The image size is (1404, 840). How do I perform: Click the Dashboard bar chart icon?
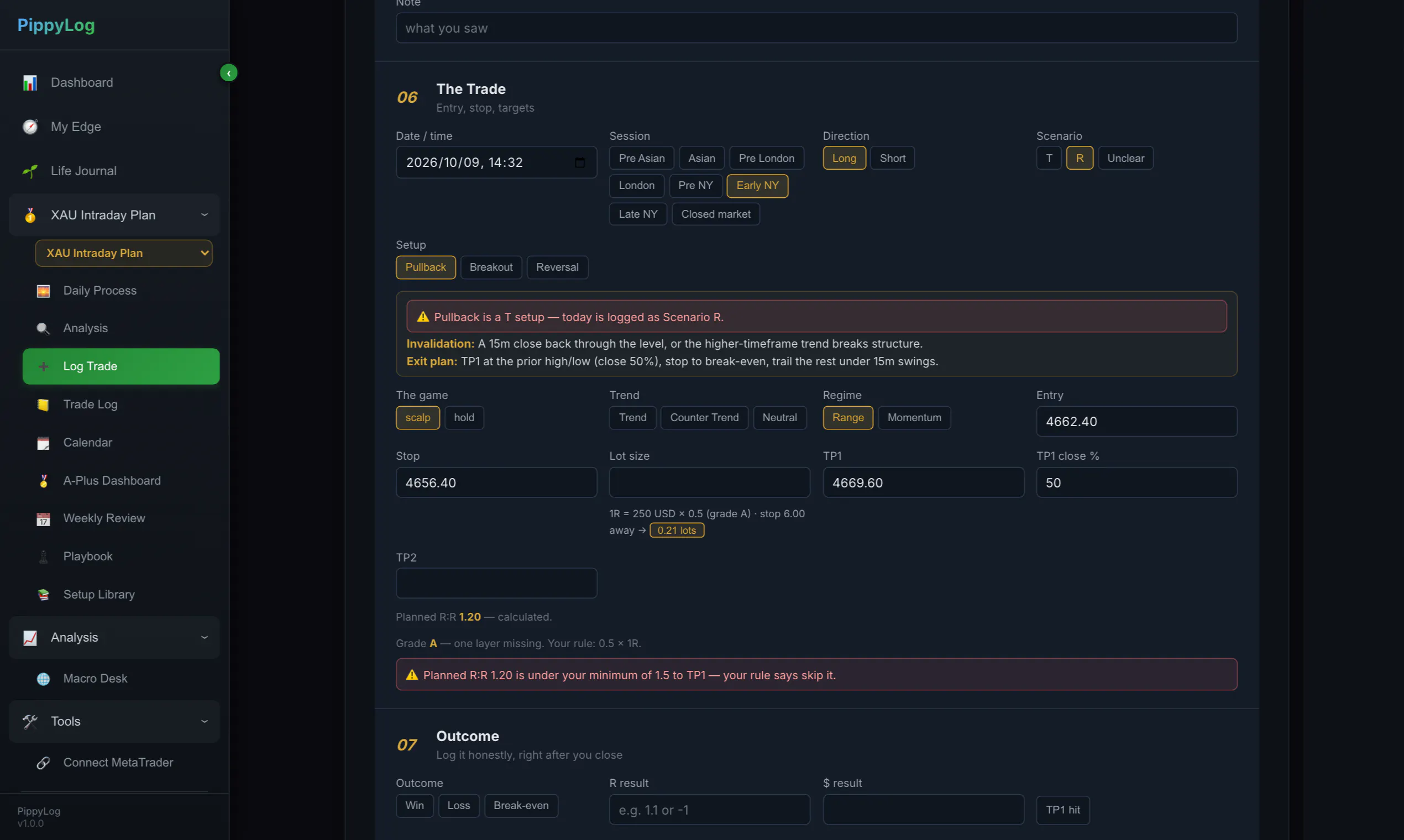point(30,83)
